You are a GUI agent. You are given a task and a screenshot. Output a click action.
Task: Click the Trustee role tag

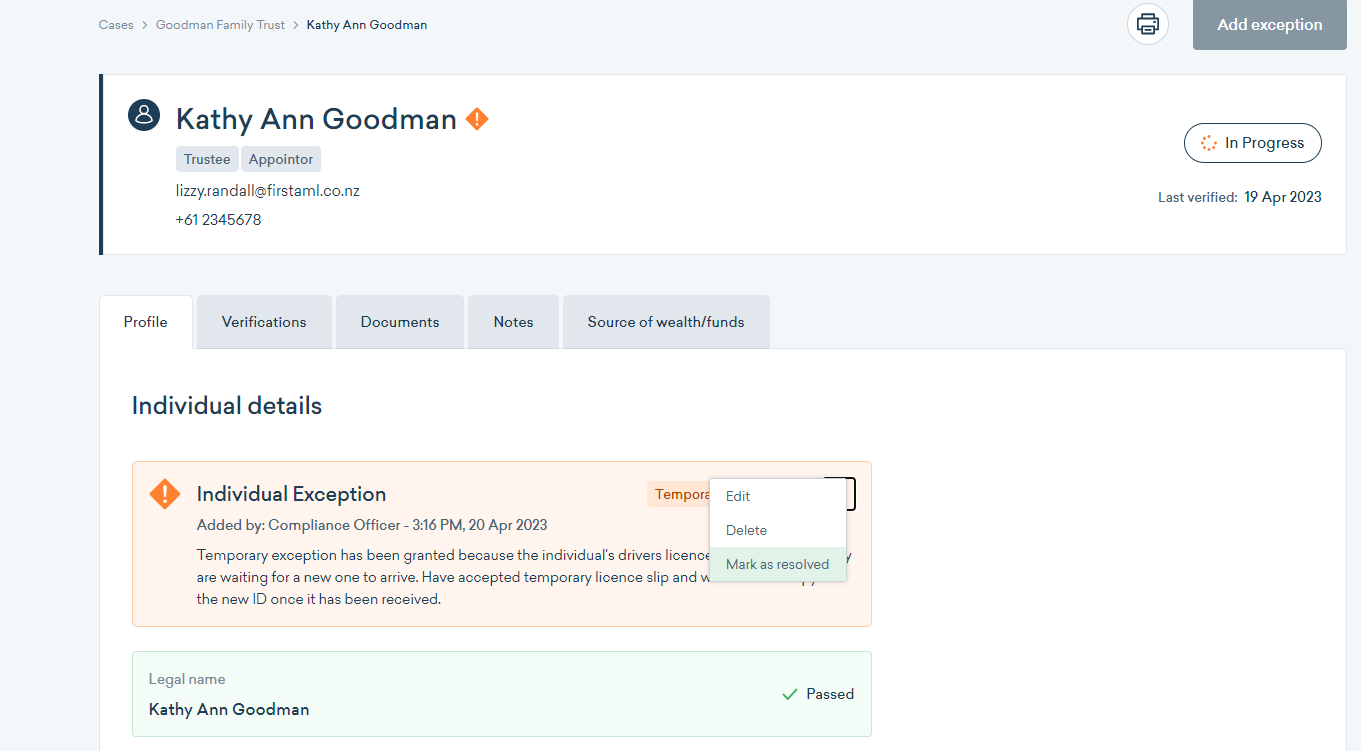point(207,159)
